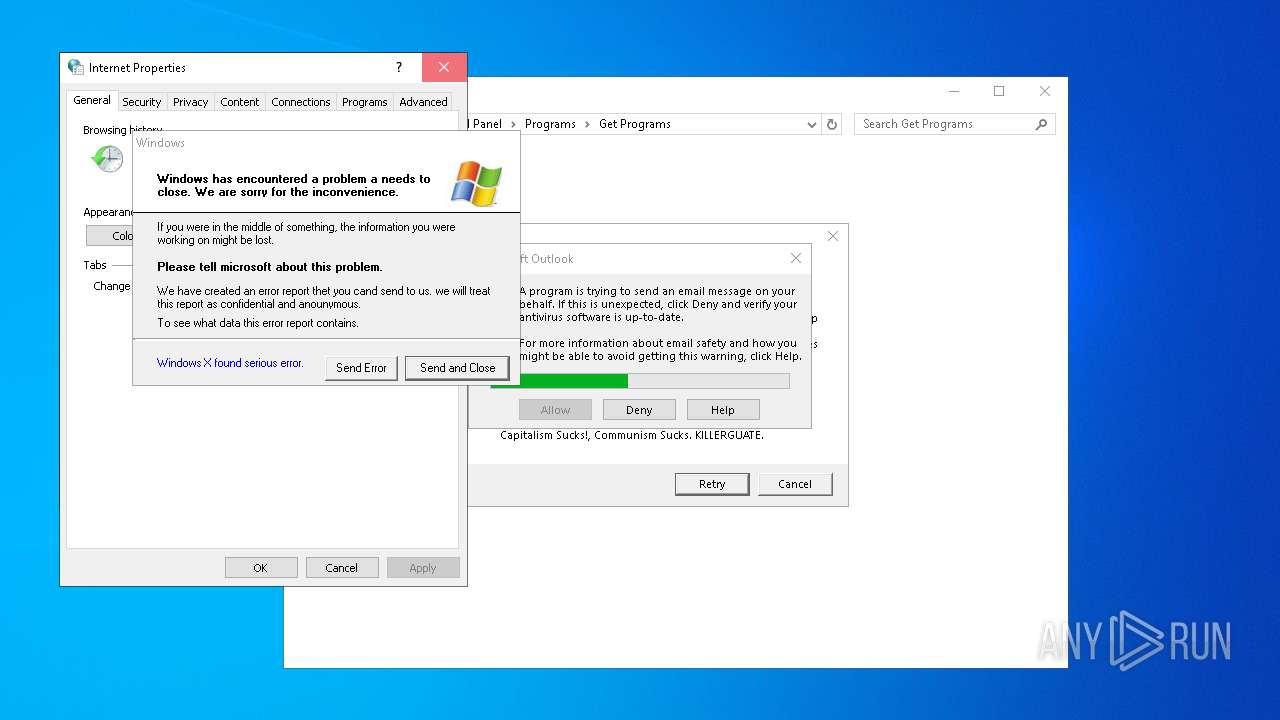The height and width of the screenshot is (720, 1280).
Task: Minimize the Get Programs window
Action: [x=952, y=91]
